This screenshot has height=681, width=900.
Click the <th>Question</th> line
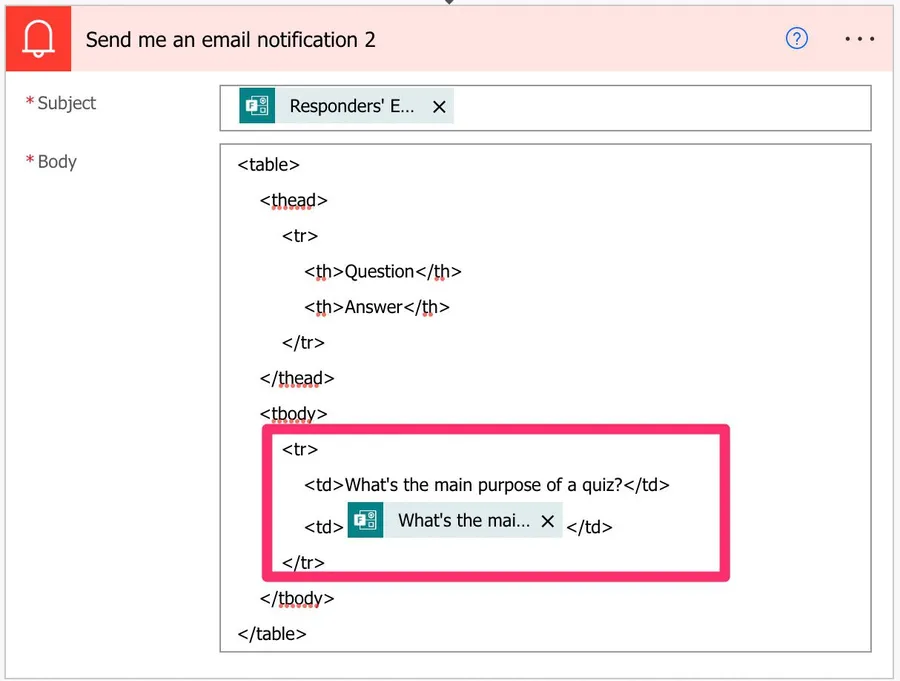pyautogui.click(x=383, y=271)
